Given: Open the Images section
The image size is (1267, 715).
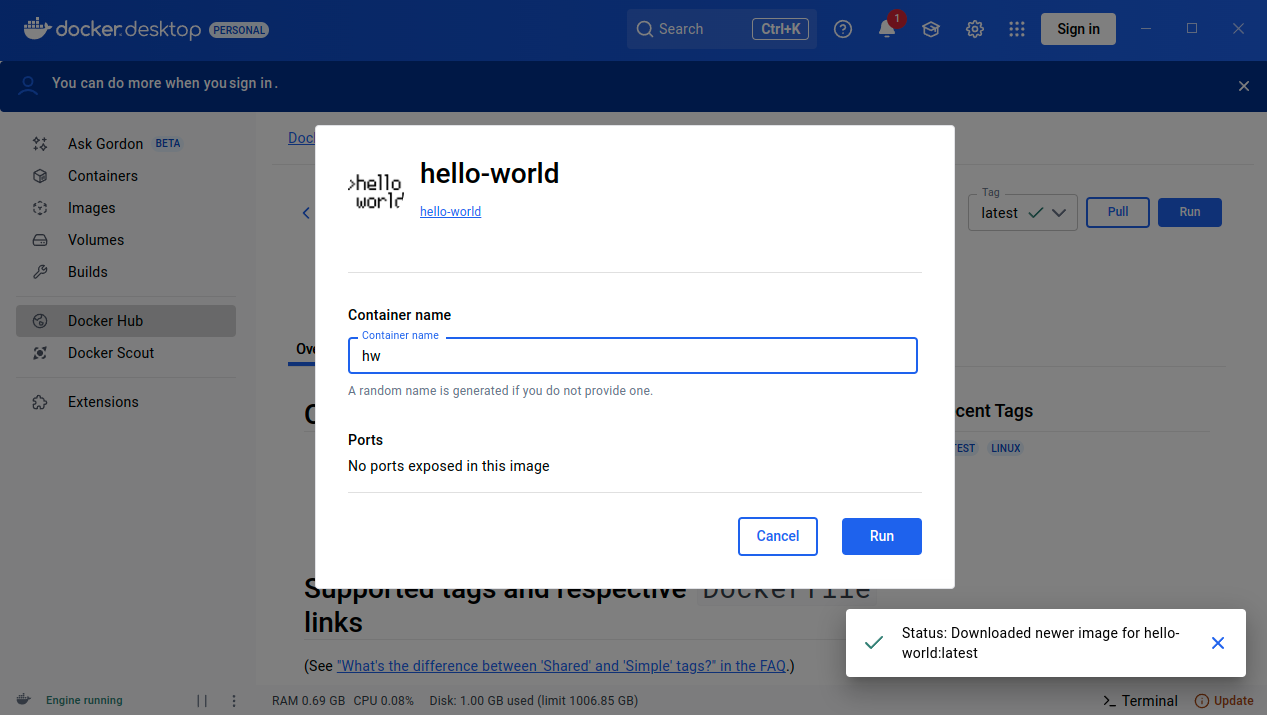Looking at the screenshot, I should pos(92,208).
